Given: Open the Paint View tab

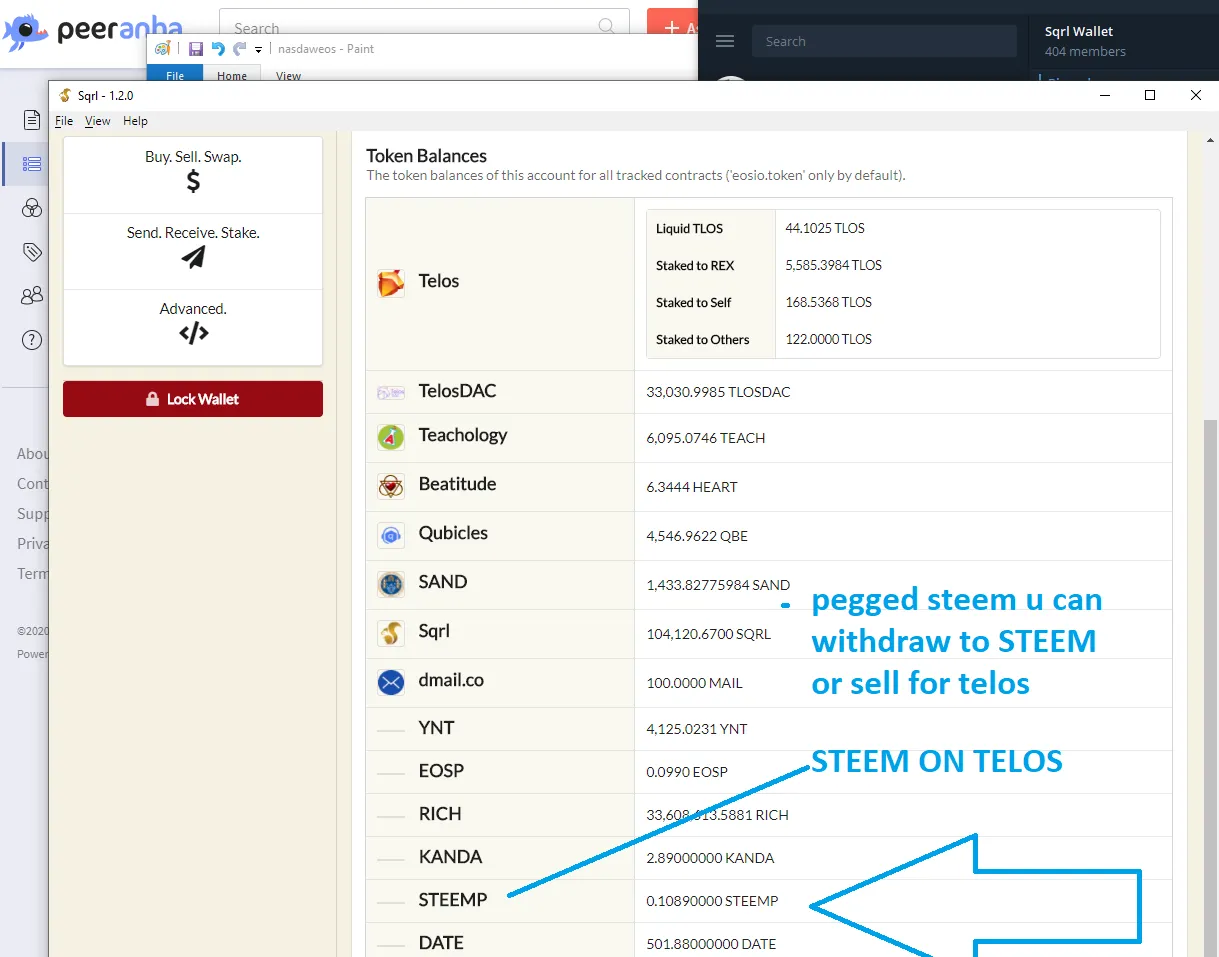Looking at the screenshot, I should coord(288,76).
